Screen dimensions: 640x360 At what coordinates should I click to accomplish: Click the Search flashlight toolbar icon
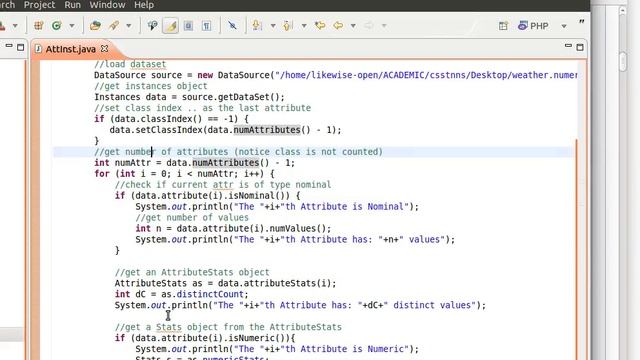[114, 26]
